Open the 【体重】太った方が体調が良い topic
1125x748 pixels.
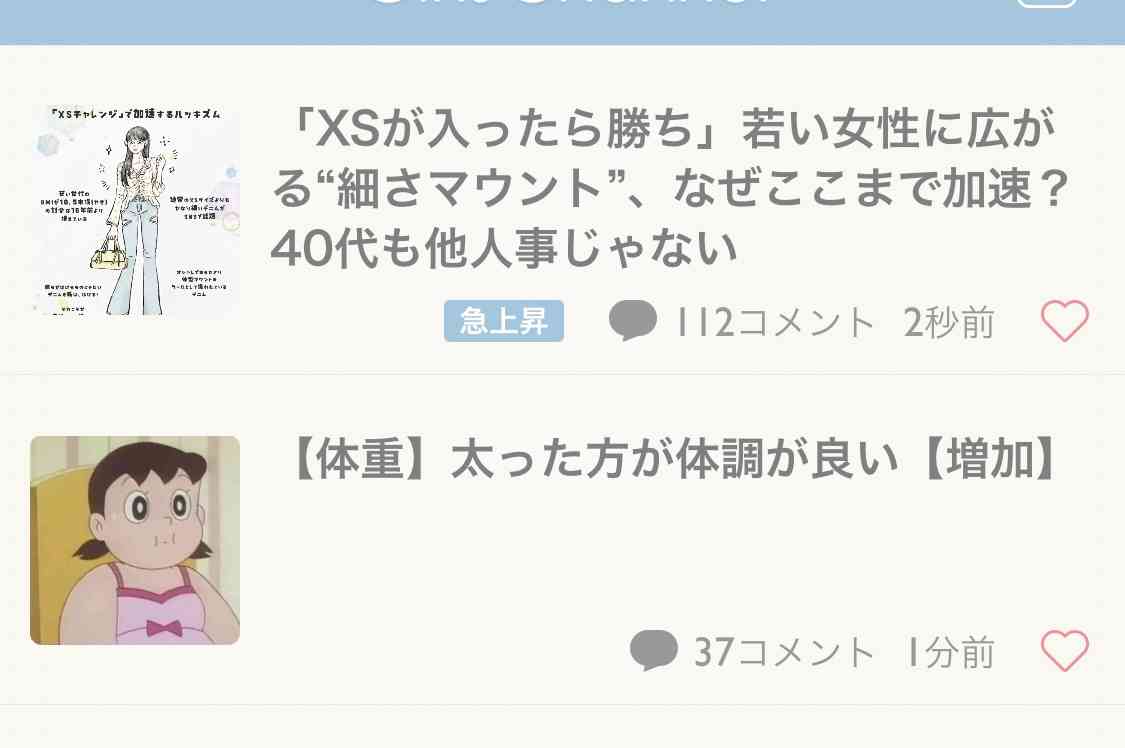[676, 459]
